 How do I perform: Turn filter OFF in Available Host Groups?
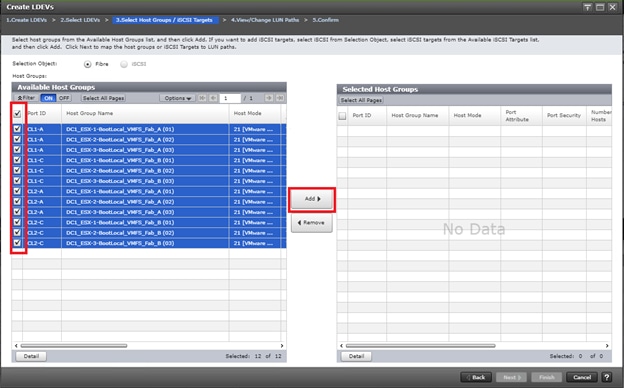64,98
